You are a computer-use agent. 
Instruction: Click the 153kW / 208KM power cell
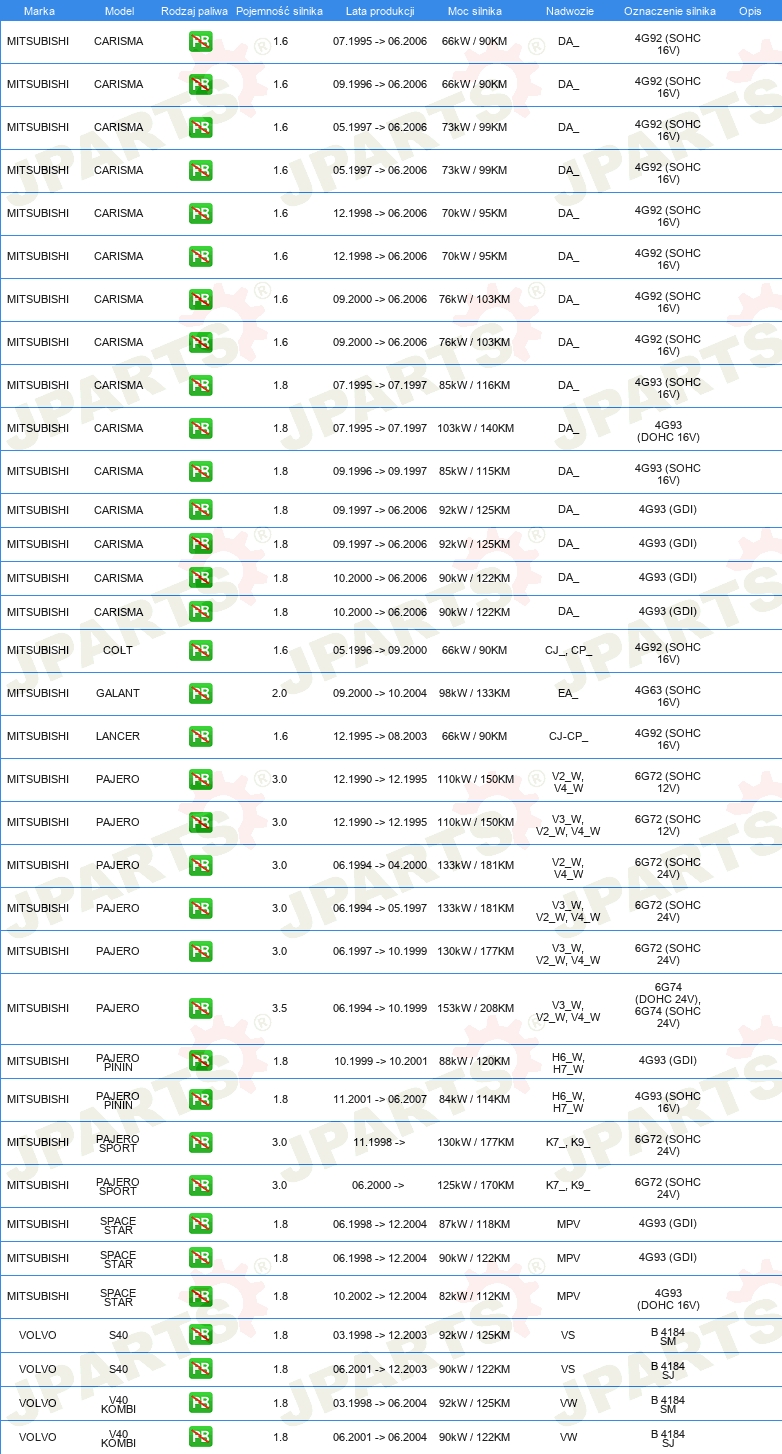pos(474,1008)
